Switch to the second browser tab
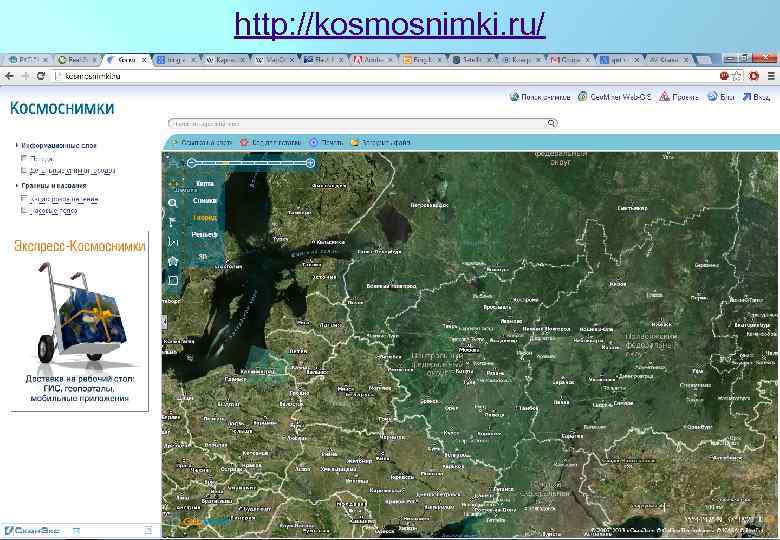The image size is (780, 540). 76,60
